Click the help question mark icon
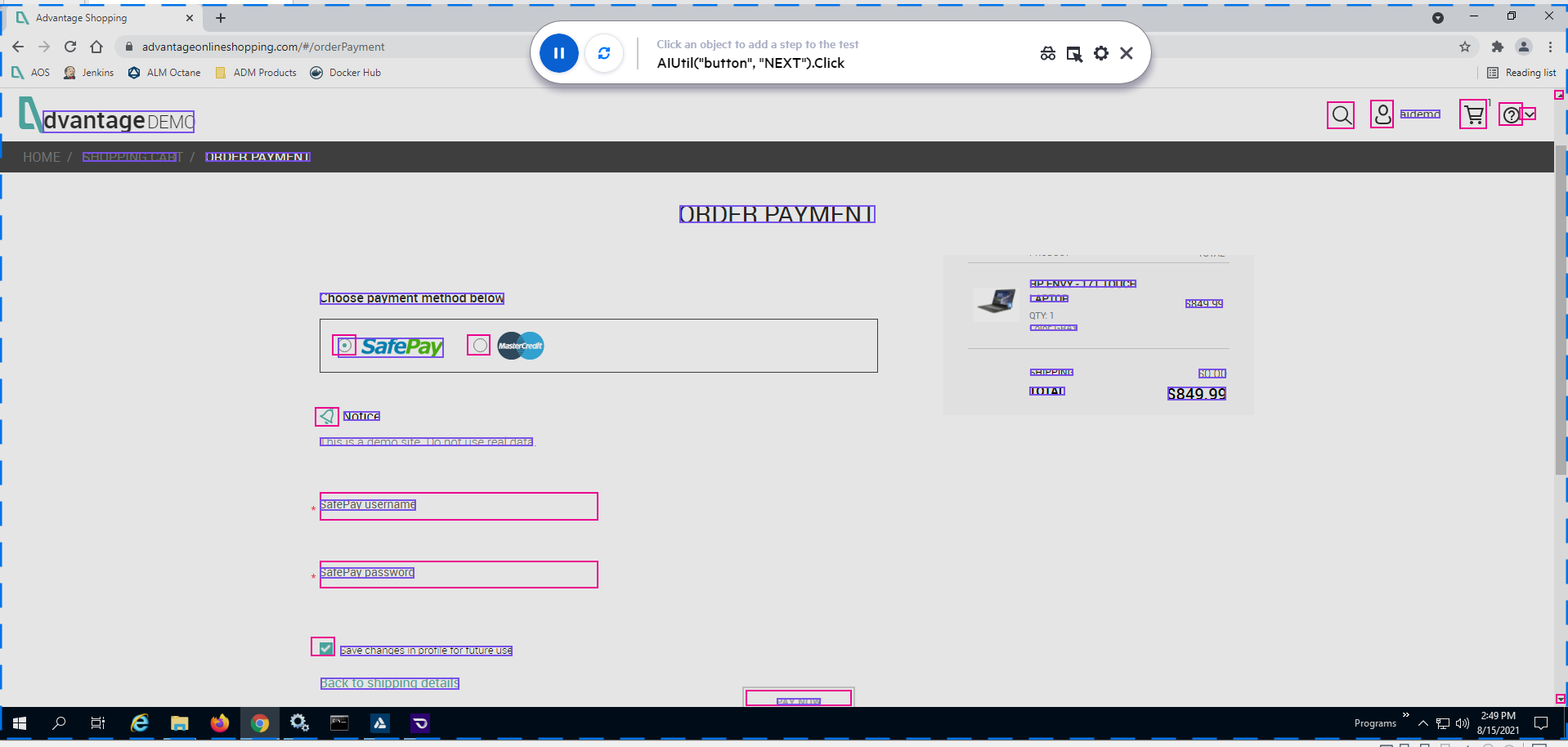Image resolution: width=1568 pixels, height=747 pixels. pos(1511,114)
